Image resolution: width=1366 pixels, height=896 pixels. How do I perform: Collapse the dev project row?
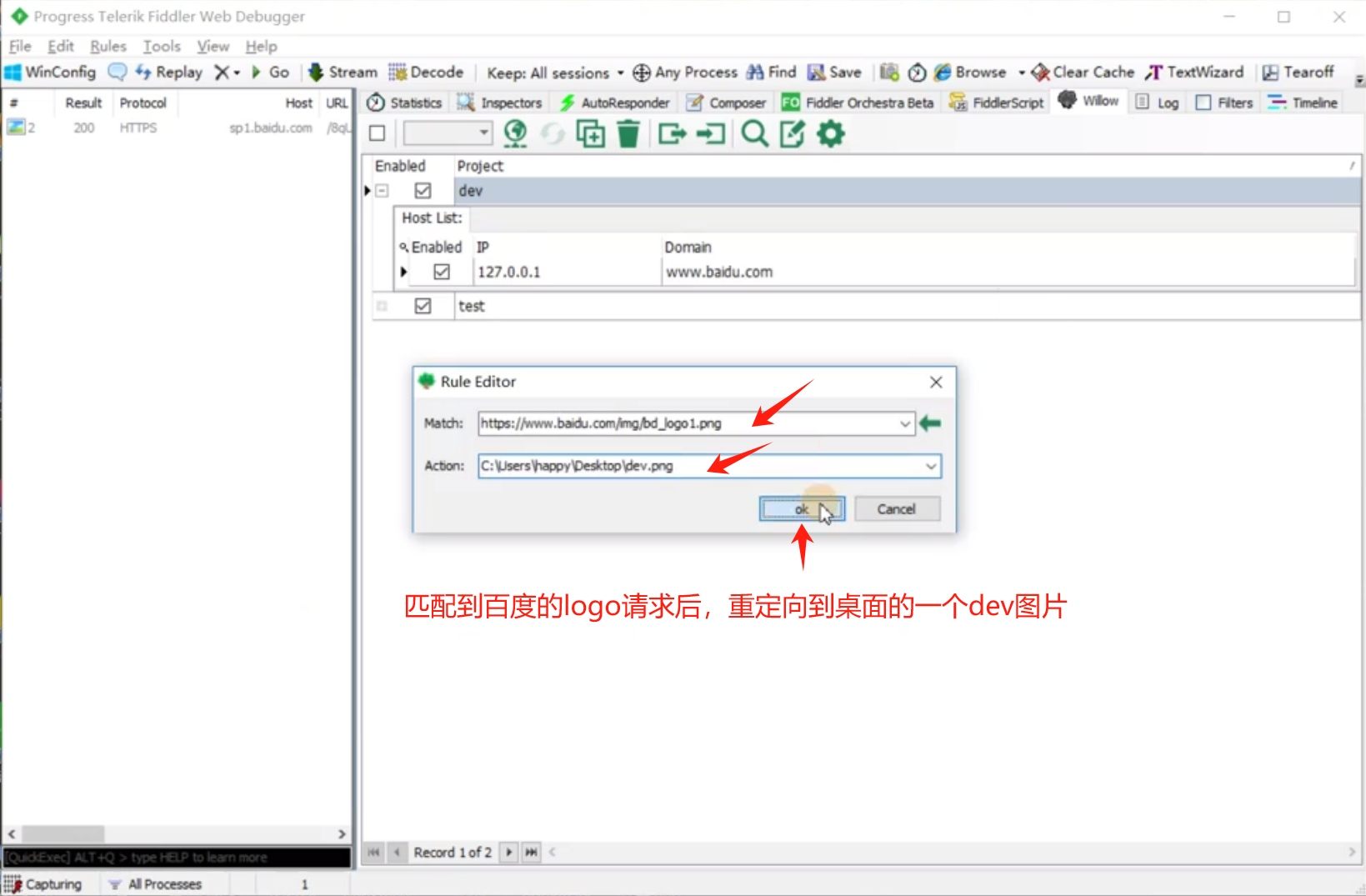[382, 191]
